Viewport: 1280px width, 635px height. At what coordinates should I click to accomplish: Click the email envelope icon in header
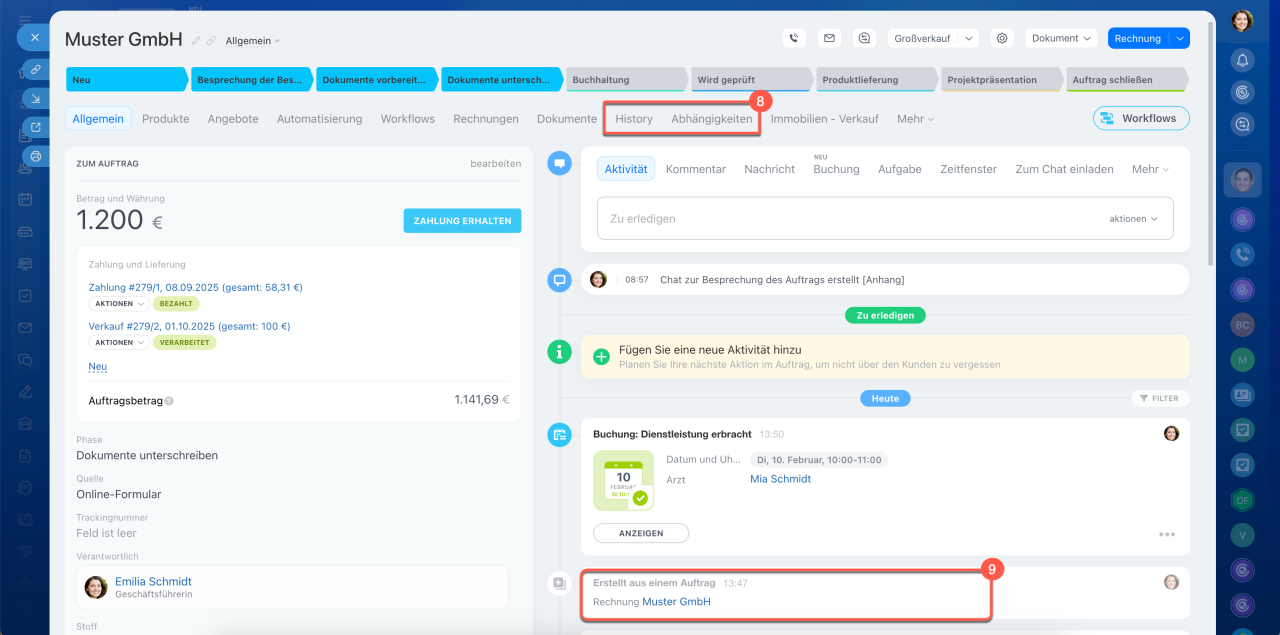(x=829, y=38)
